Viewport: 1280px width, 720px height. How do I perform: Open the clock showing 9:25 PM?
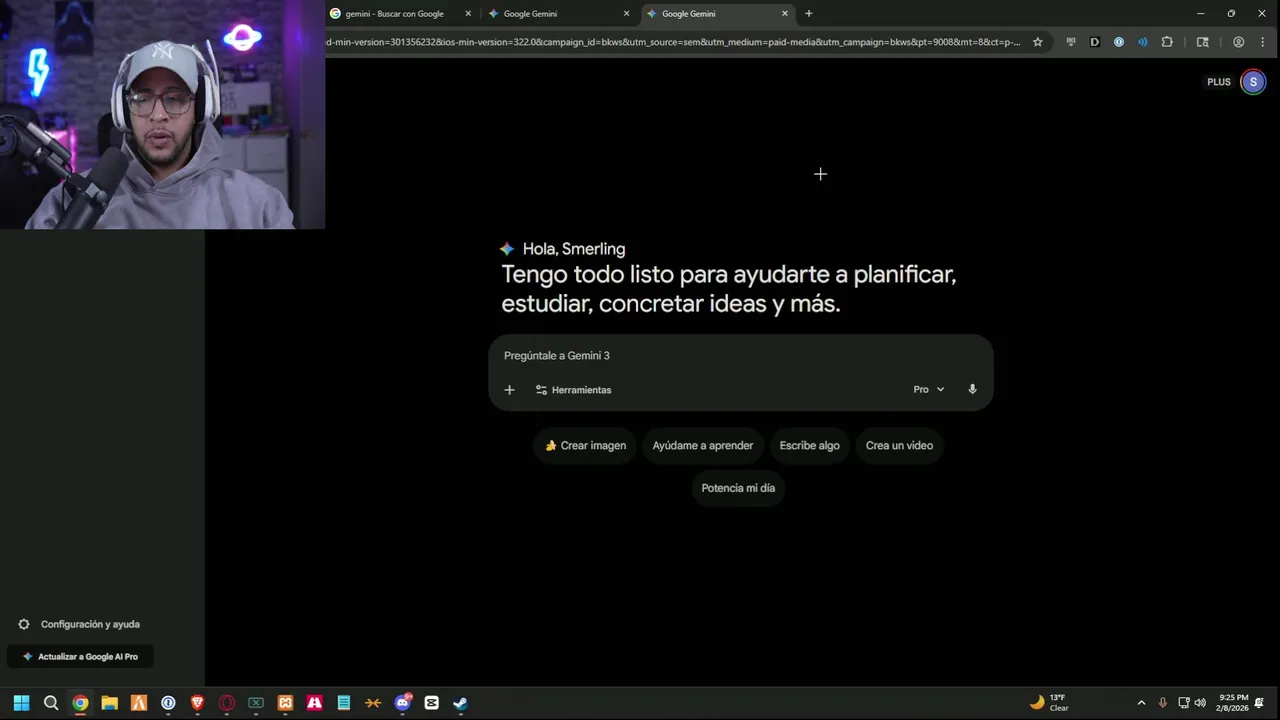tap(1233, 703)
